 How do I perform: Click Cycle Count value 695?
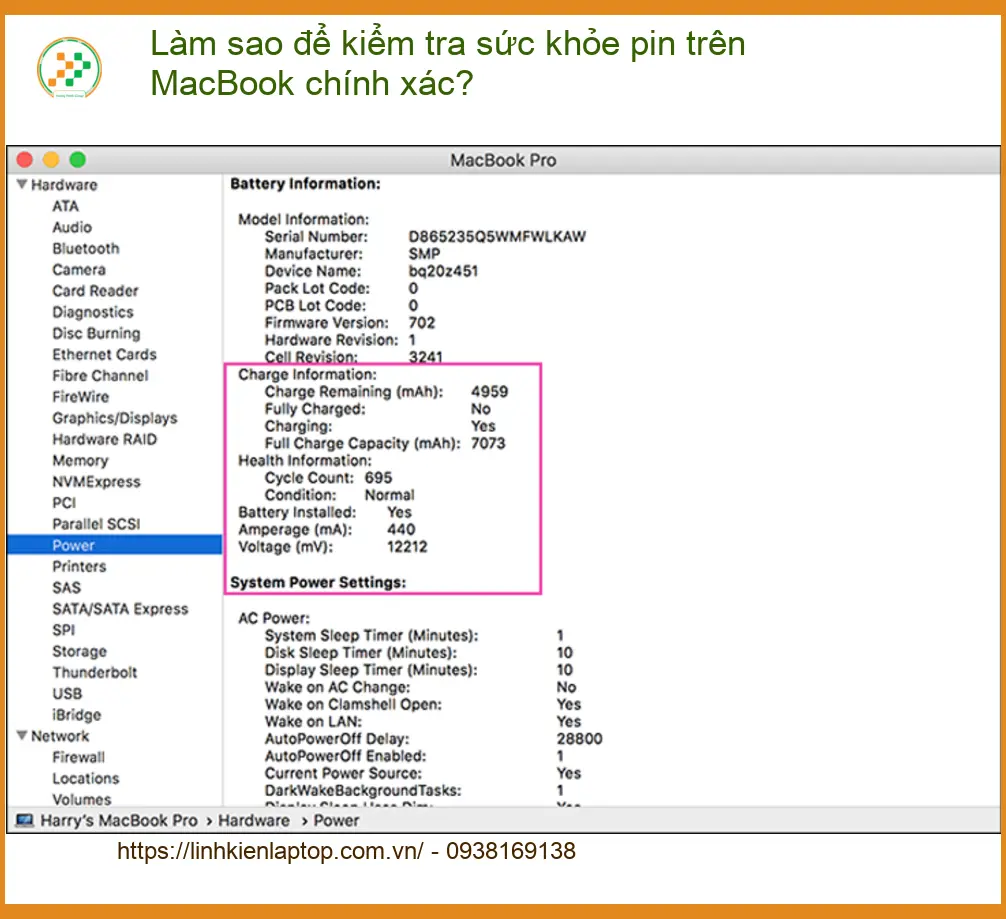[x=378, y=477]
